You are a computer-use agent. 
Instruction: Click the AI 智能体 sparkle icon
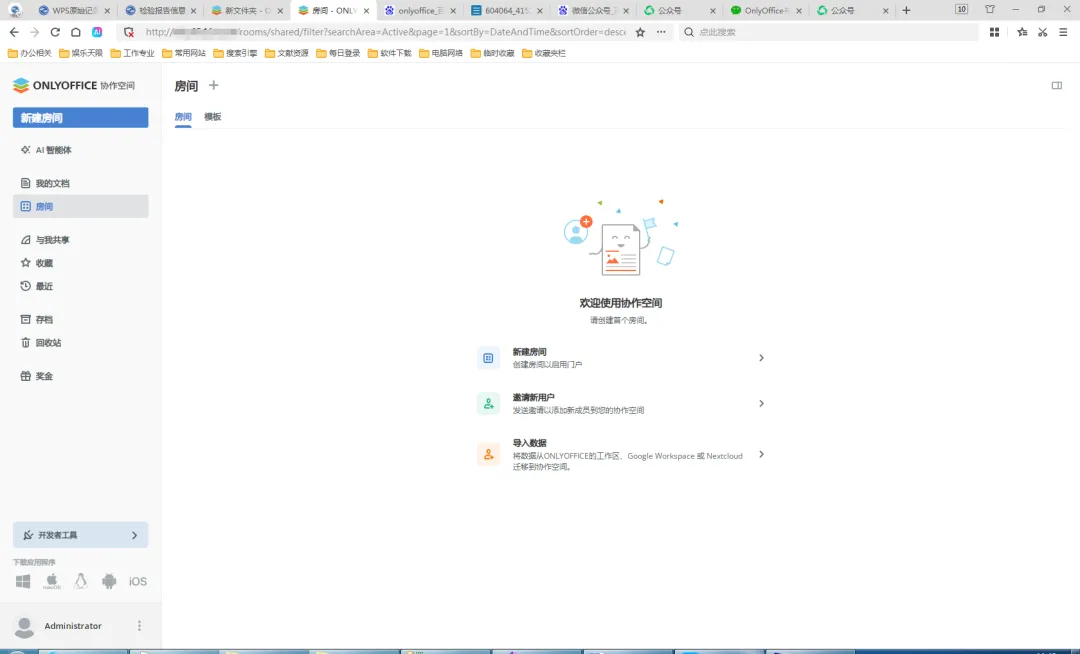pyautogui.click(x=25, y=149)
